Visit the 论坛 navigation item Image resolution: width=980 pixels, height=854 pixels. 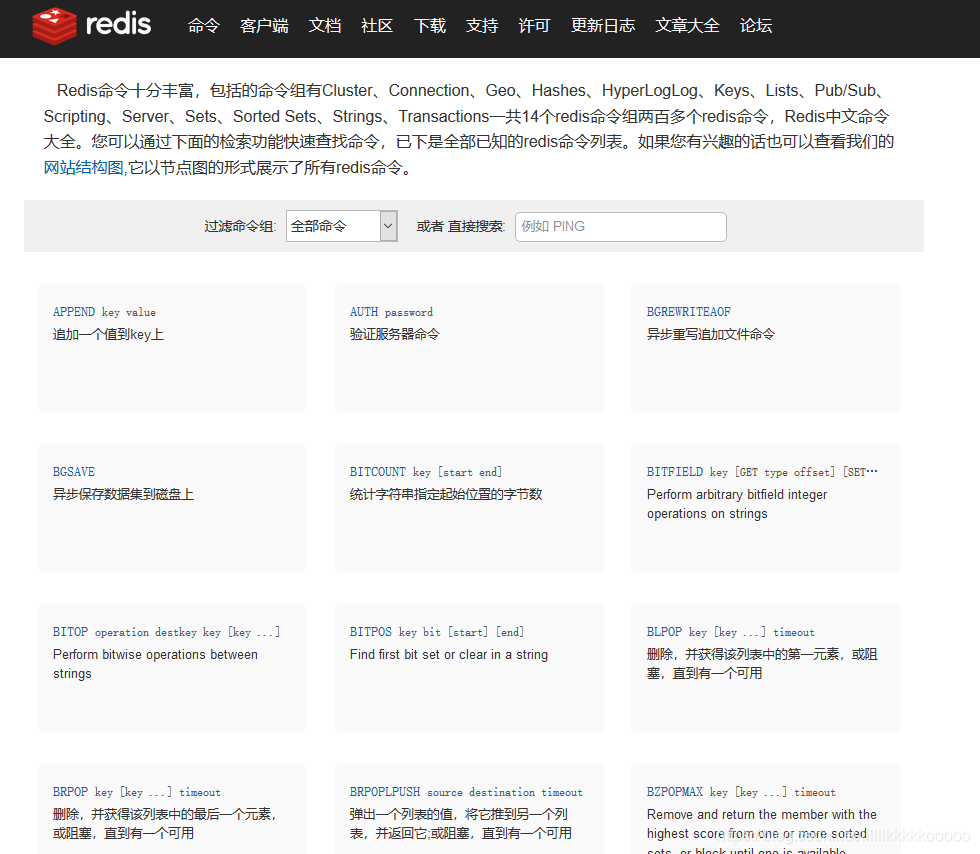tap(756, 26)
